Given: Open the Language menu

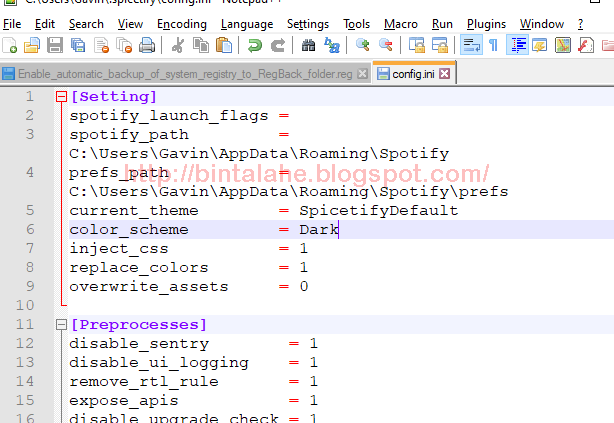Looking at the screenshot, I should pyautogui.click(x=247, y=24).
